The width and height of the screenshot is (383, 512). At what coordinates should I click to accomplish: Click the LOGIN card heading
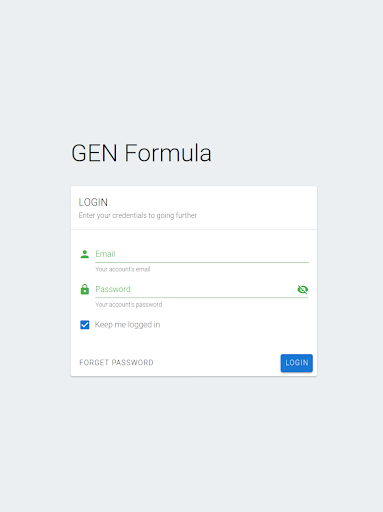93,202
